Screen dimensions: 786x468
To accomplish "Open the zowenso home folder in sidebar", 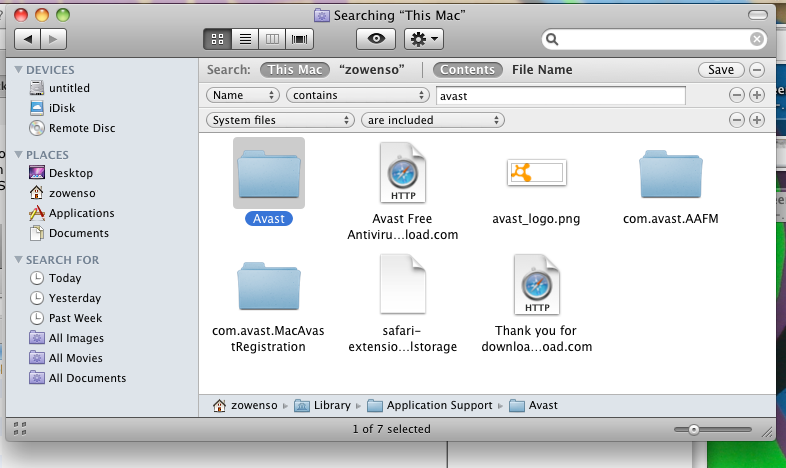I will (x=62, y=193).
